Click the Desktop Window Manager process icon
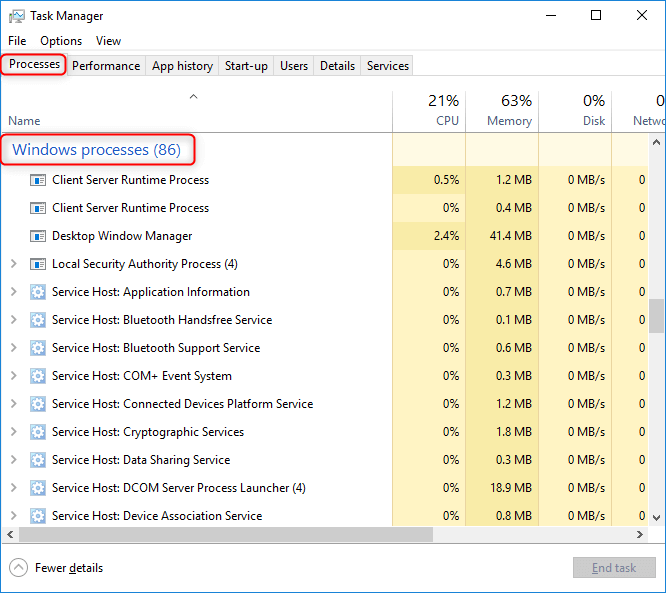This screenshot has width=666, height=593. pos(38,236)
